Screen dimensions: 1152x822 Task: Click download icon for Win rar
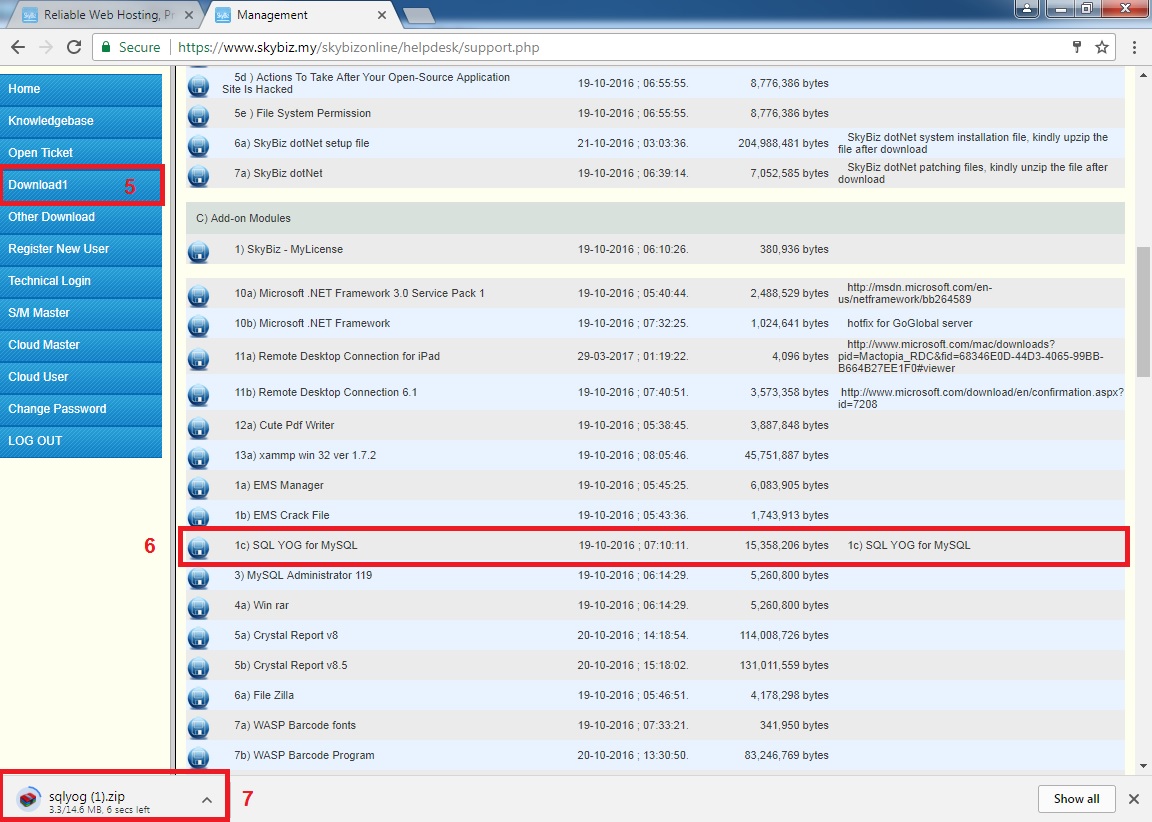click(x=198, y=607)
